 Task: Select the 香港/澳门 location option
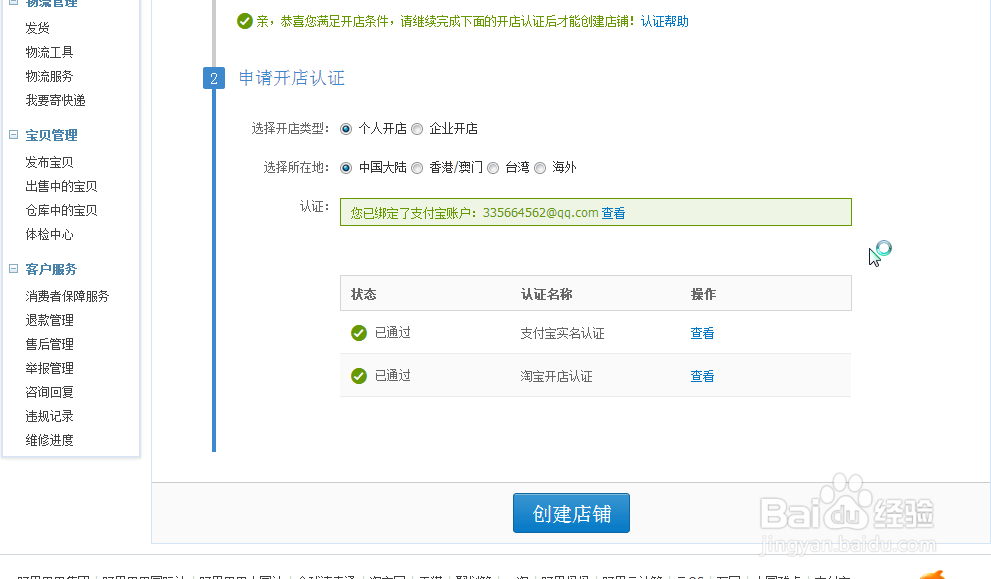coord(417,167)
